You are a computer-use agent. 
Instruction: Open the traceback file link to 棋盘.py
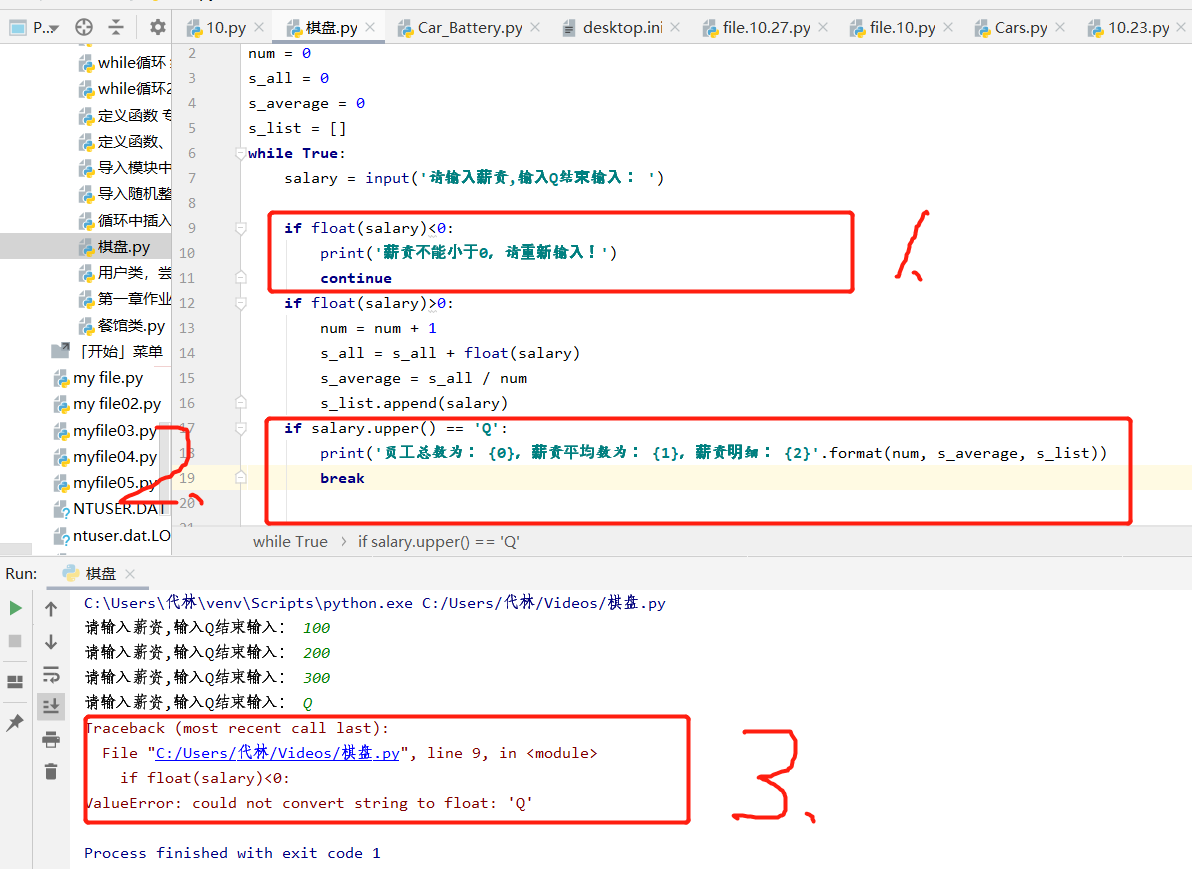point(277,753)
